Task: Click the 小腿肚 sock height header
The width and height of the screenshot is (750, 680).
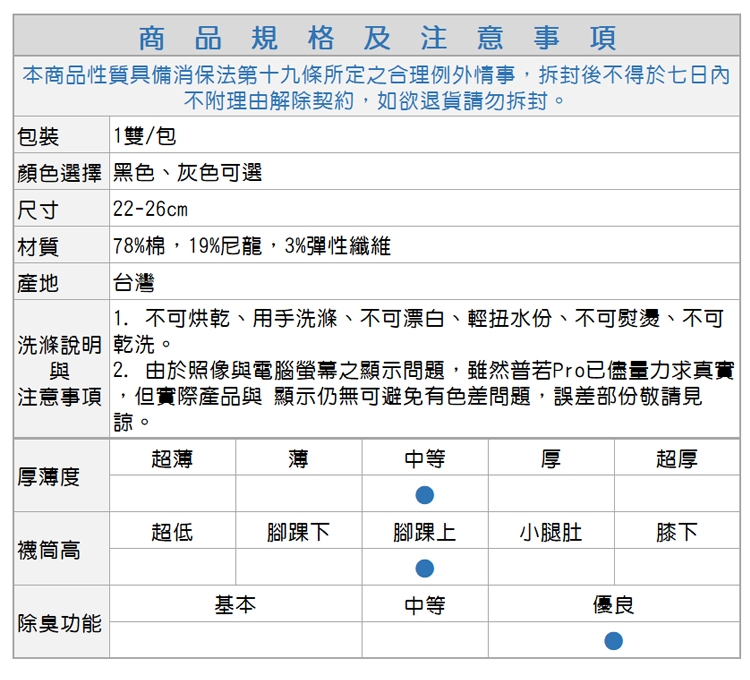Action: coord(550,532)
